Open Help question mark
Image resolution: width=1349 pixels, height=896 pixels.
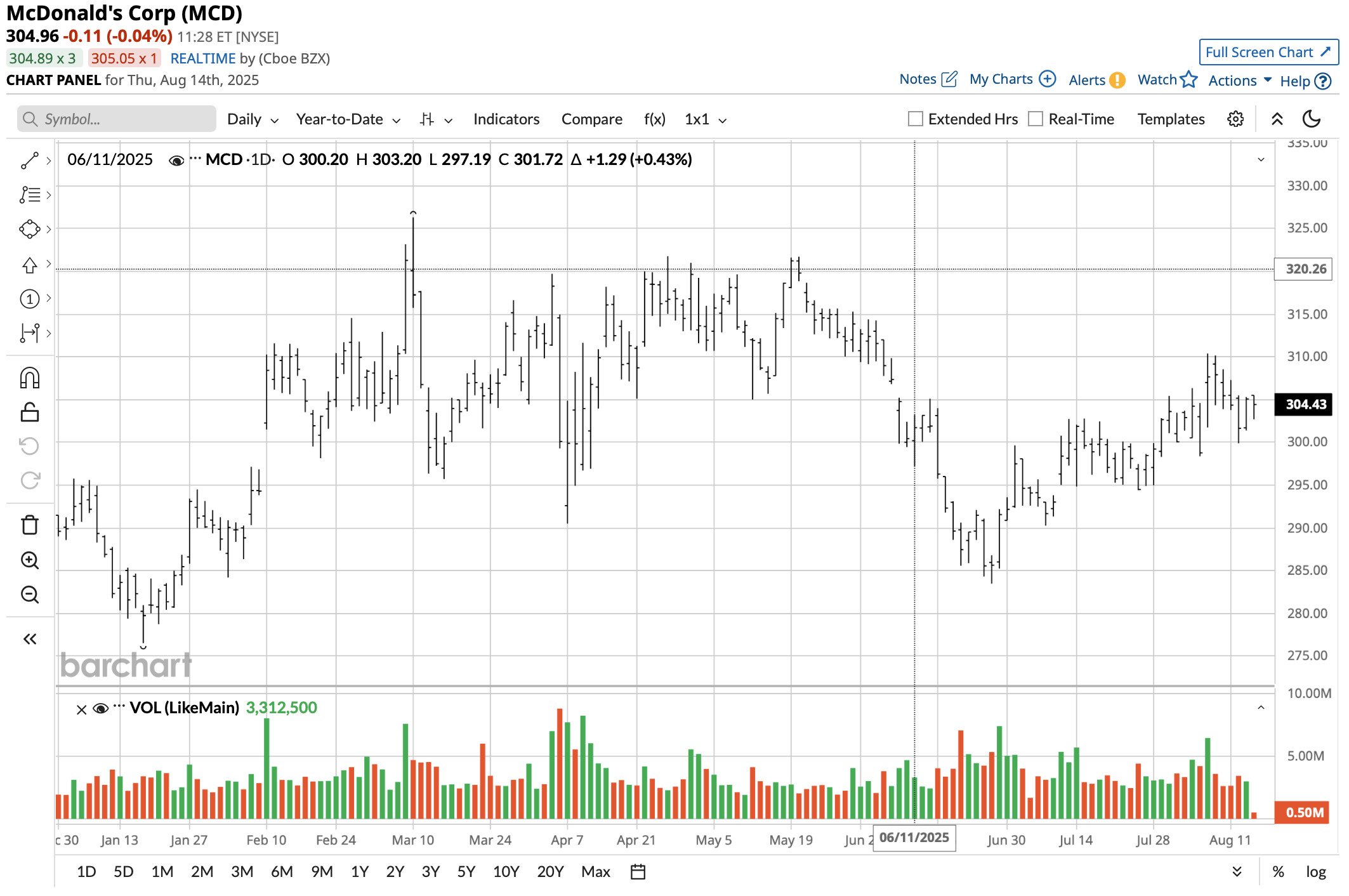1322,81
